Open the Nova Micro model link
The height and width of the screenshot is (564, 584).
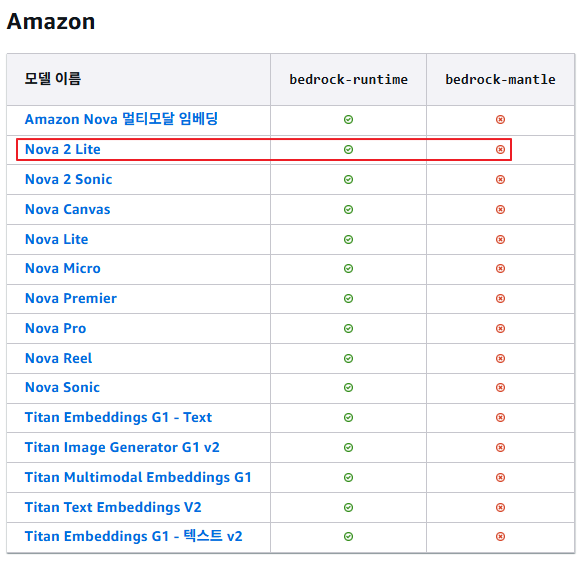[x=63, y=268]
